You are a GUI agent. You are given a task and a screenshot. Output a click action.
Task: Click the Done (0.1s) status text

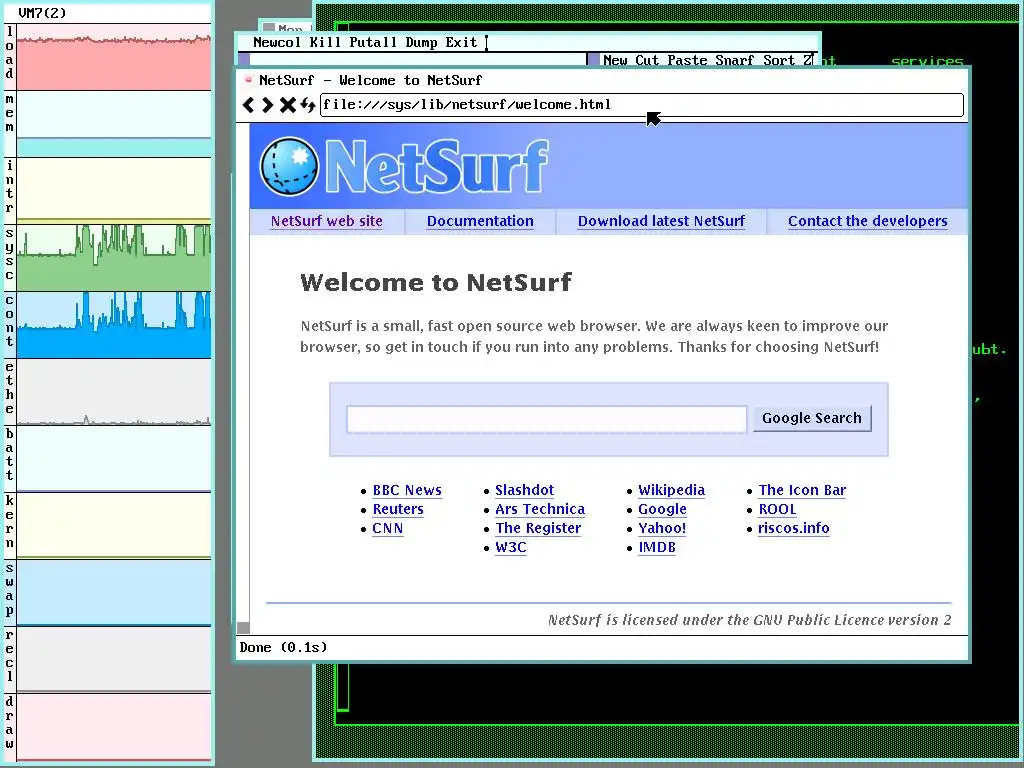coord(283,647)
